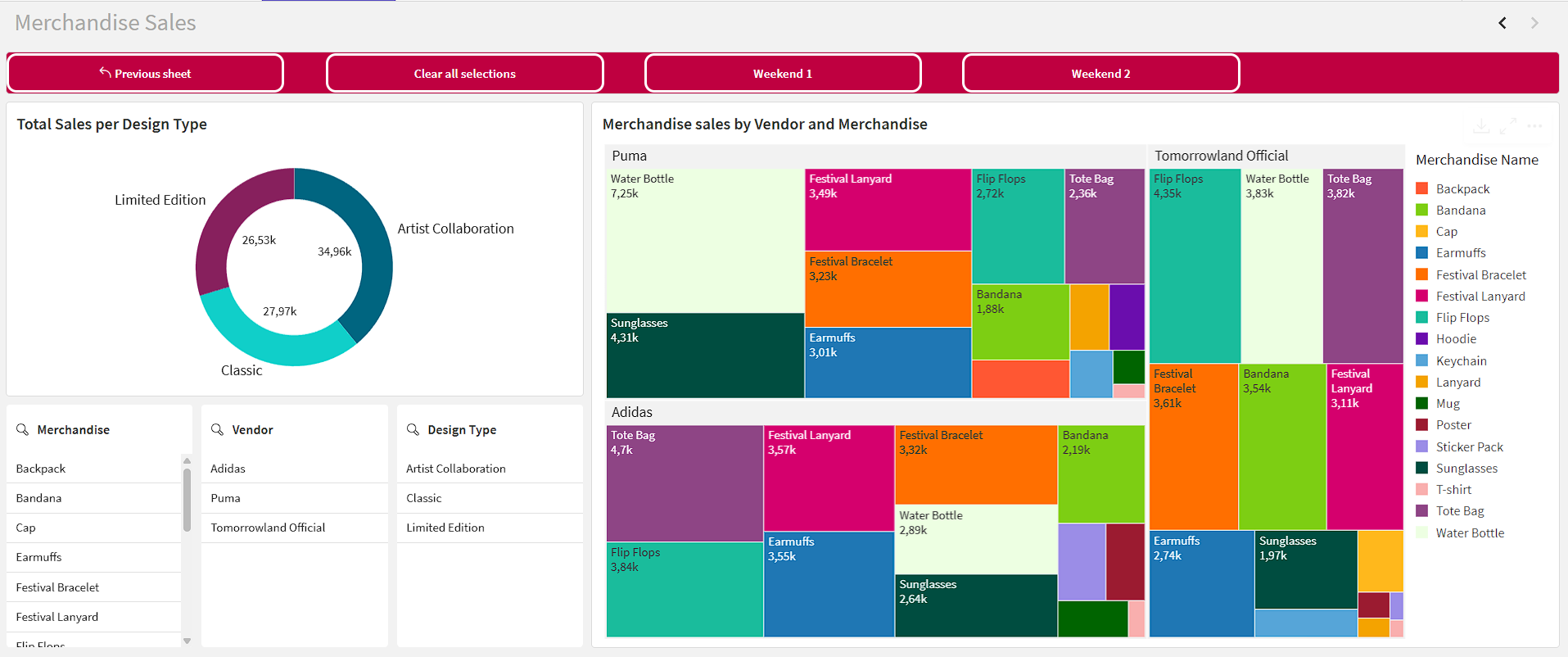The image size is (1568, 657).
Task: Select Bandana in Merchandise list
Action: (x=93, y=498)
